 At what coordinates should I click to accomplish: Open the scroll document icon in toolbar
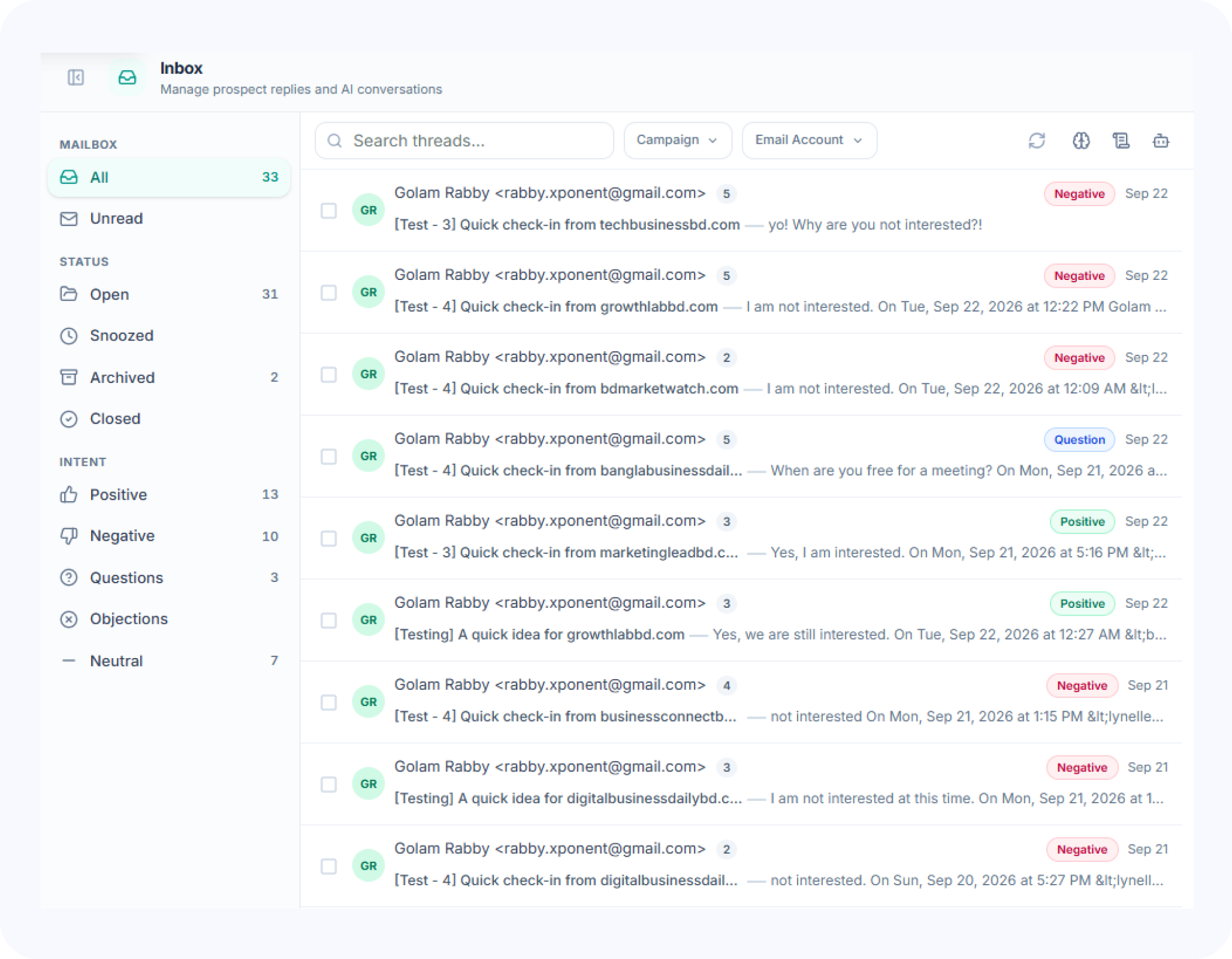[1121, 141]
